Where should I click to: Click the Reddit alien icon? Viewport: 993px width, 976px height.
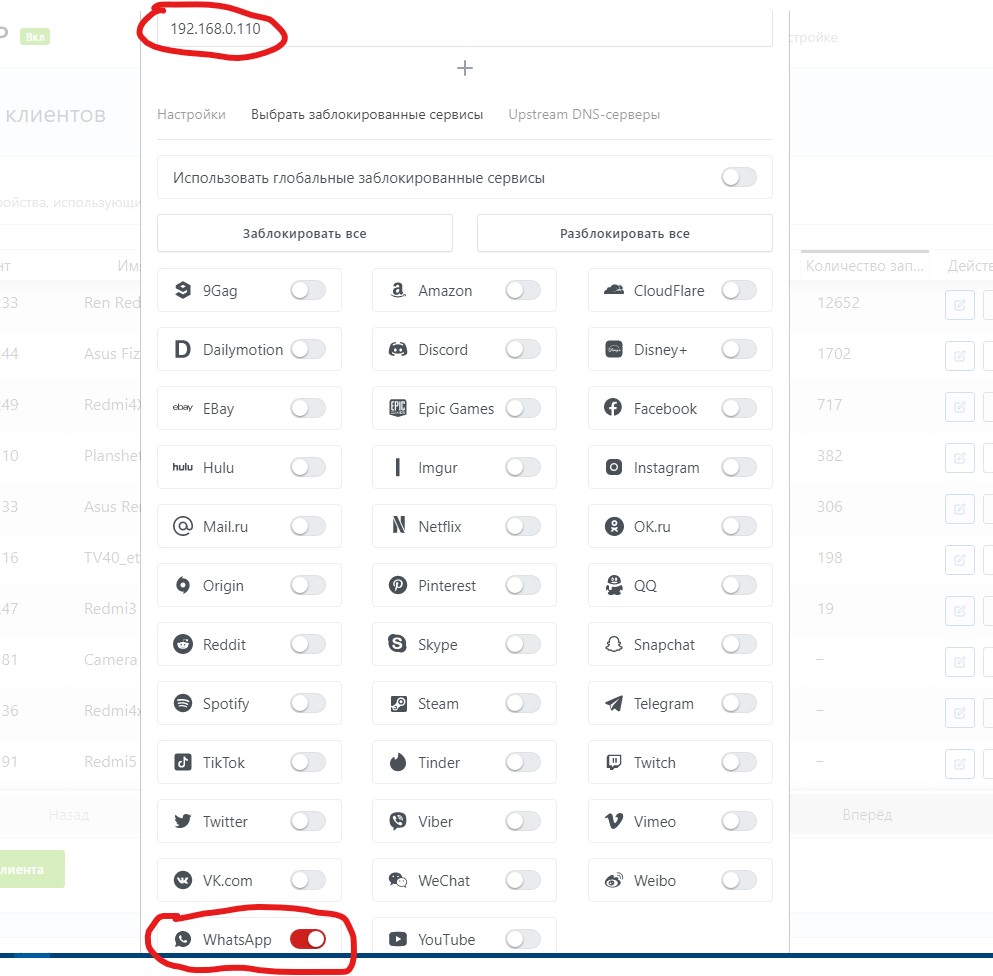pyautogui.click(x=182, y=643)
